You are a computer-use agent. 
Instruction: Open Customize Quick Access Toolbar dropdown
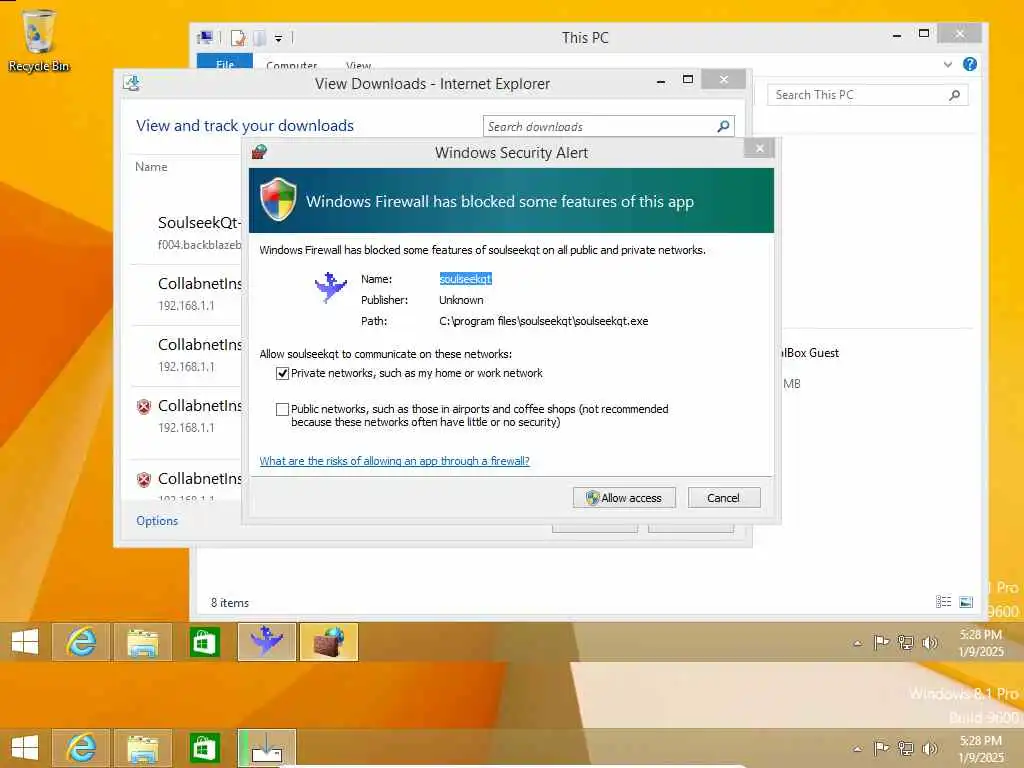[278, 39]
